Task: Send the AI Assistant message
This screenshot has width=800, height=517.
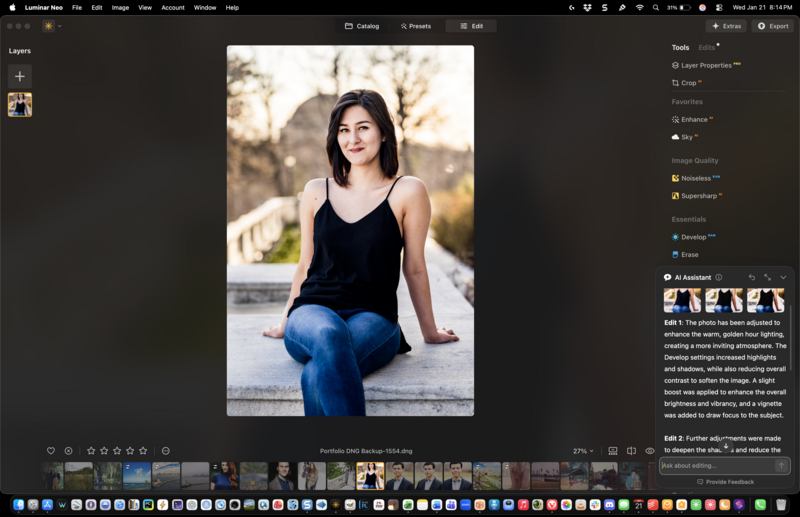Action: point(781,465)
